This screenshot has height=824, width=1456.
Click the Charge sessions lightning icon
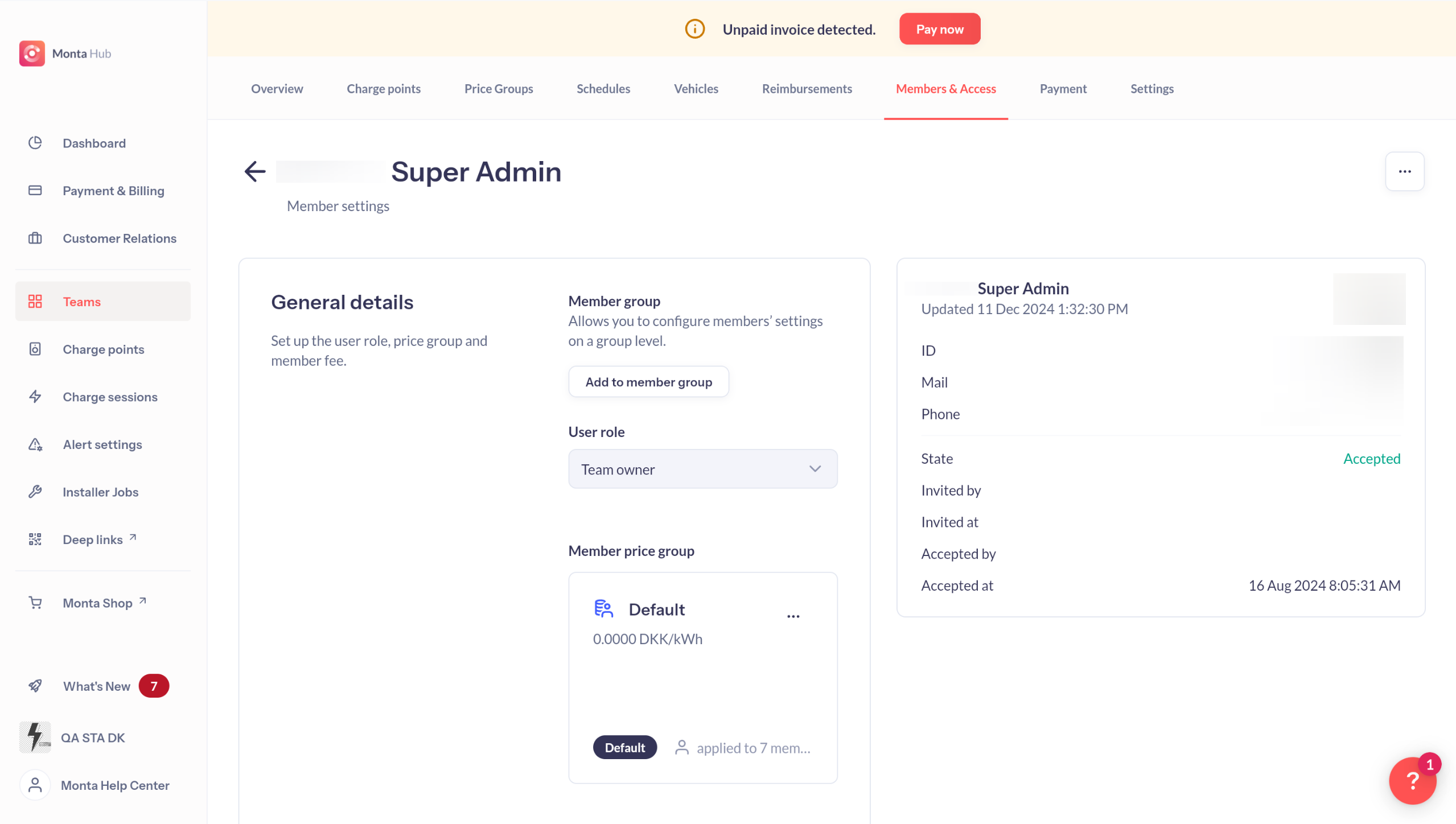[x=35, y=397]
